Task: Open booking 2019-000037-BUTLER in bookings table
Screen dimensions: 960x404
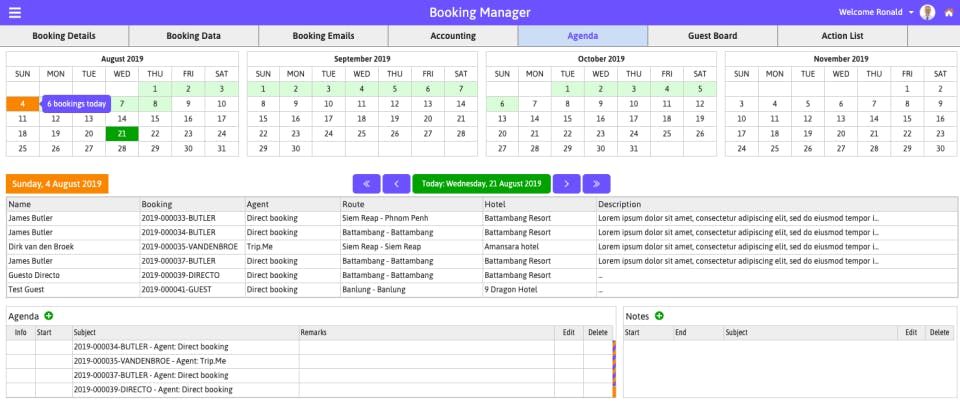Action: pyautogui.click(x=178, y=261)
